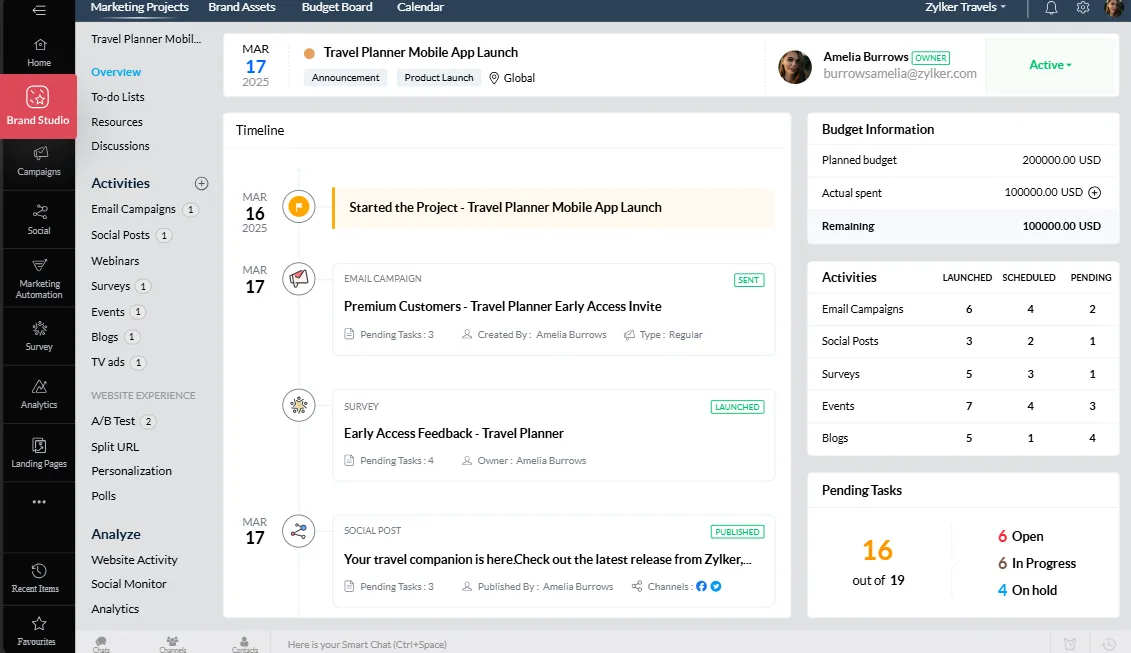
Task: Click the Global location pin icon
Action: click(x=494, y=78)
